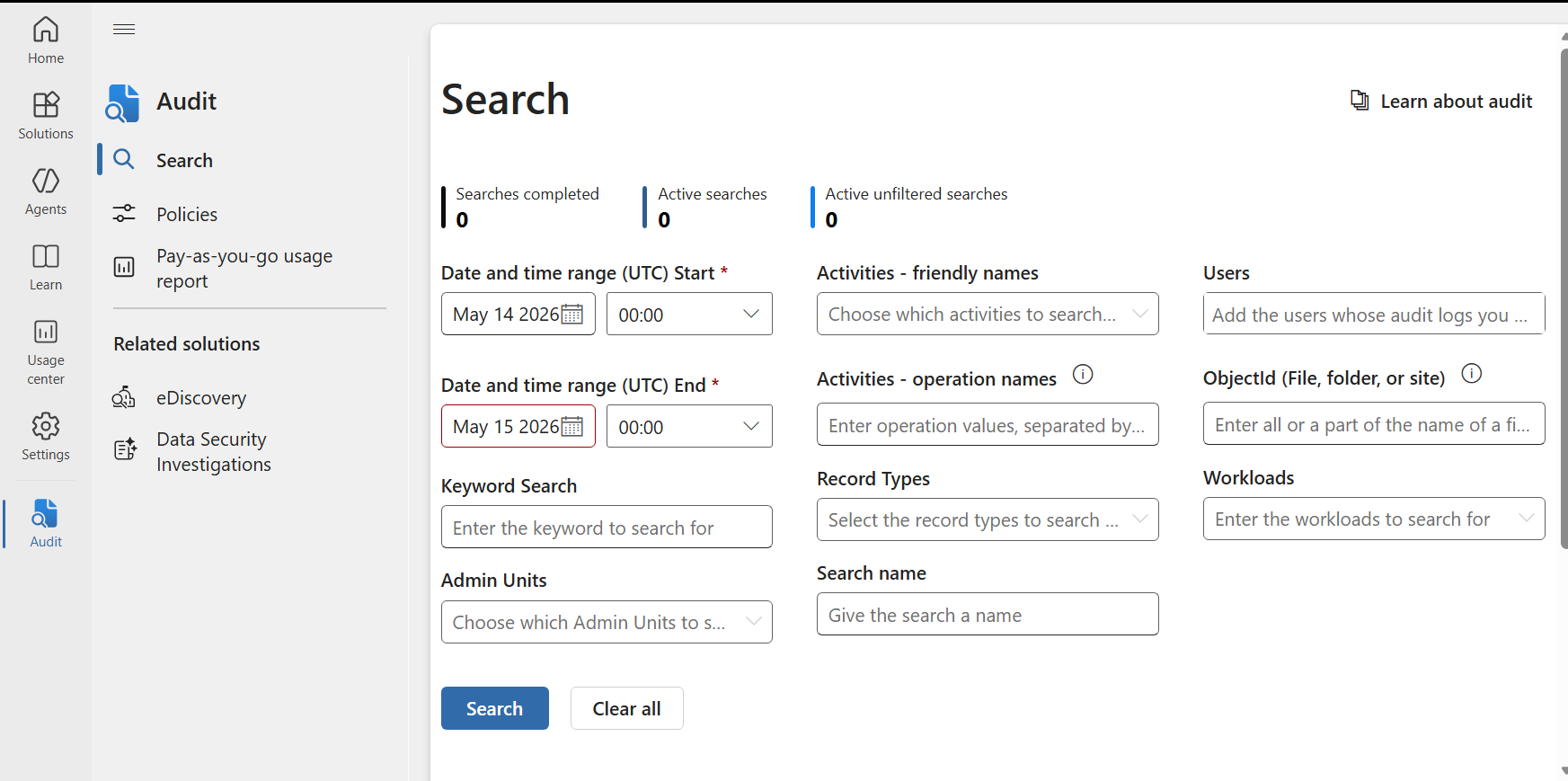This screenshot has width=1568, height=781.
Task: Click the Data Security Investigations icon
Action: [125, 448]
